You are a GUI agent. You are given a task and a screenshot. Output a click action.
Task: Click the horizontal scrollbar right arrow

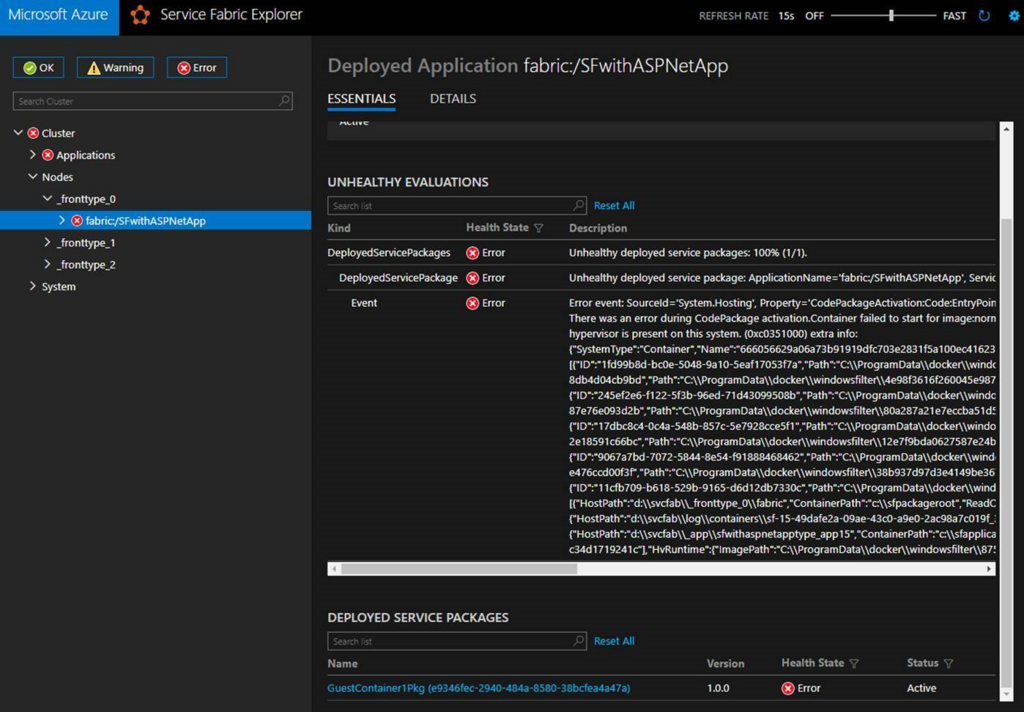tap(989, 569)
